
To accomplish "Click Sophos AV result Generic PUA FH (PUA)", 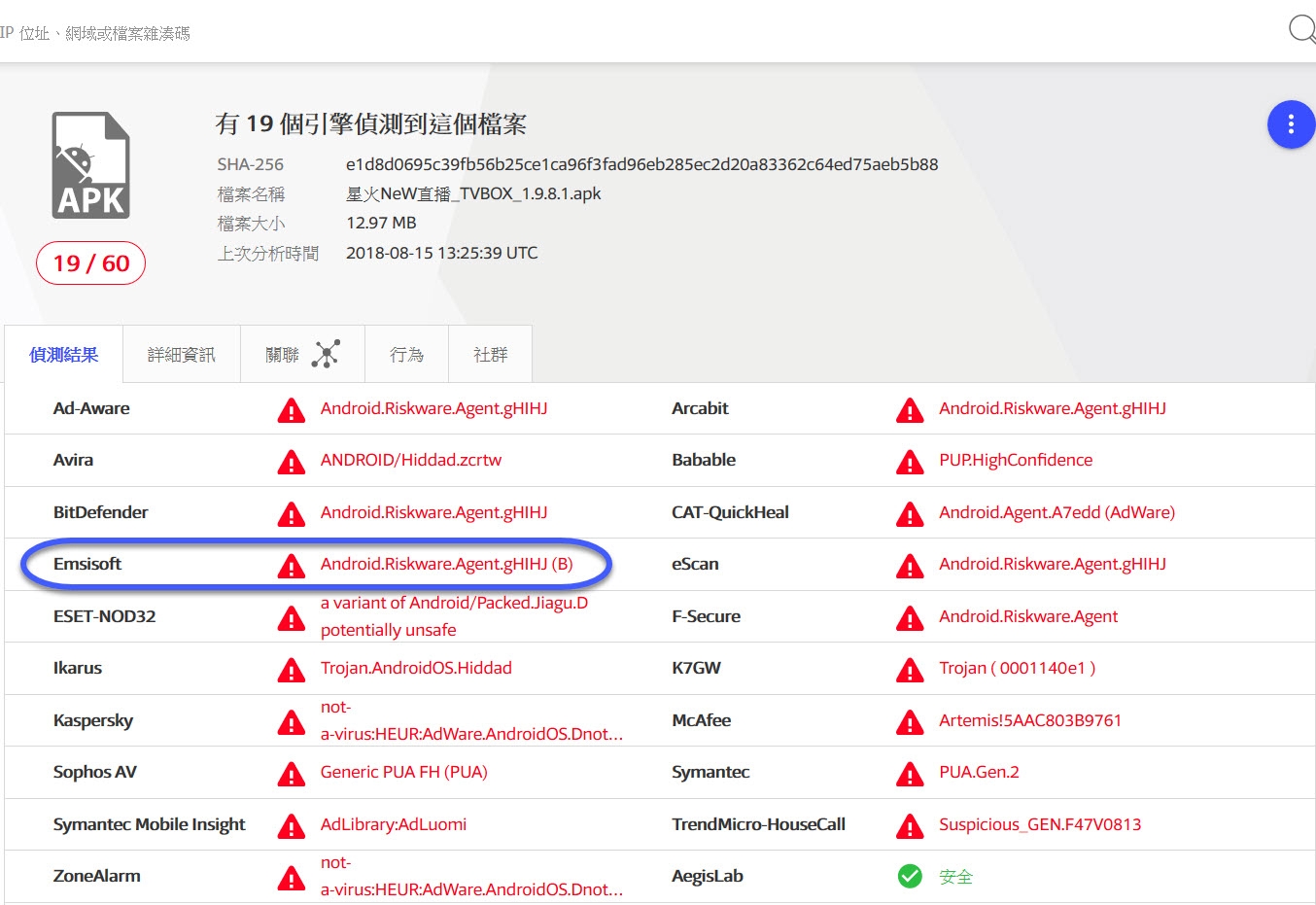I will coord(404,772).
